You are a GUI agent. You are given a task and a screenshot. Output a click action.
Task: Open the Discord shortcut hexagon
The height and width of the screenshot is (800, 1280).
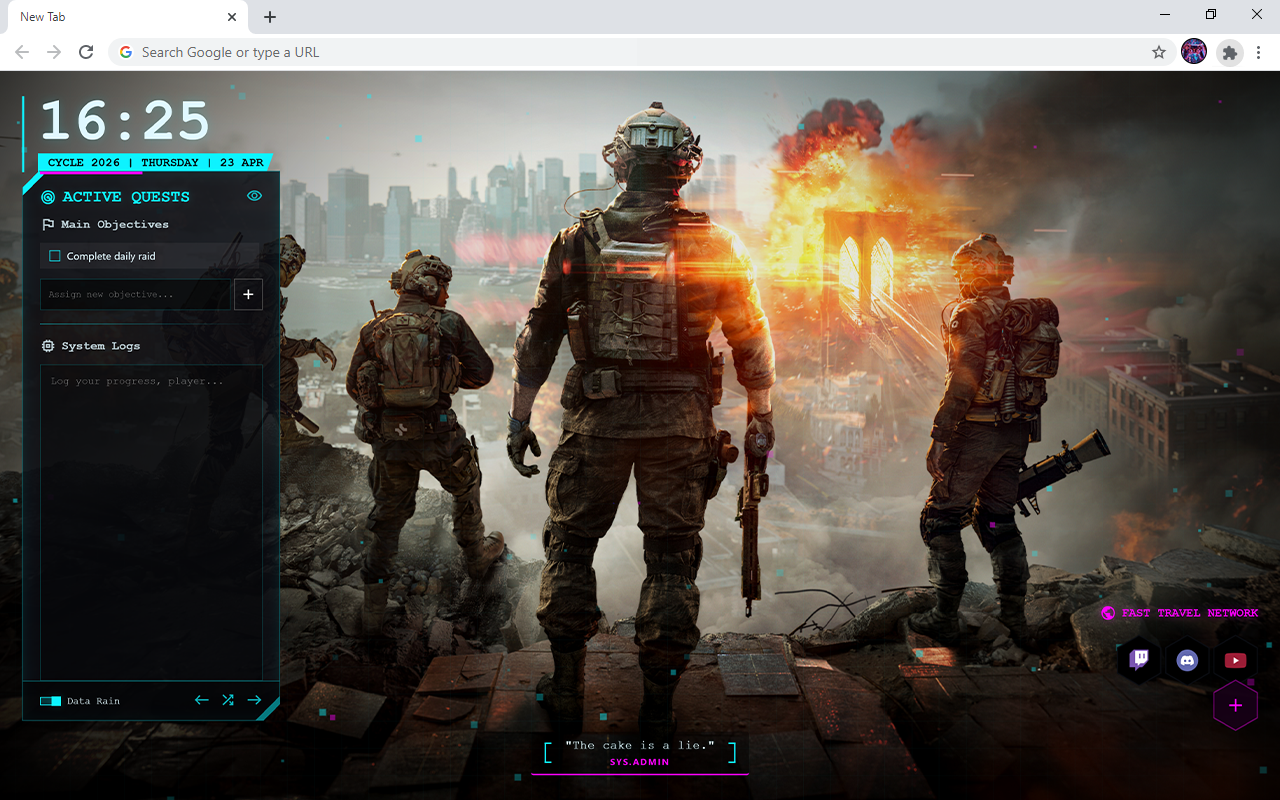1187,660
